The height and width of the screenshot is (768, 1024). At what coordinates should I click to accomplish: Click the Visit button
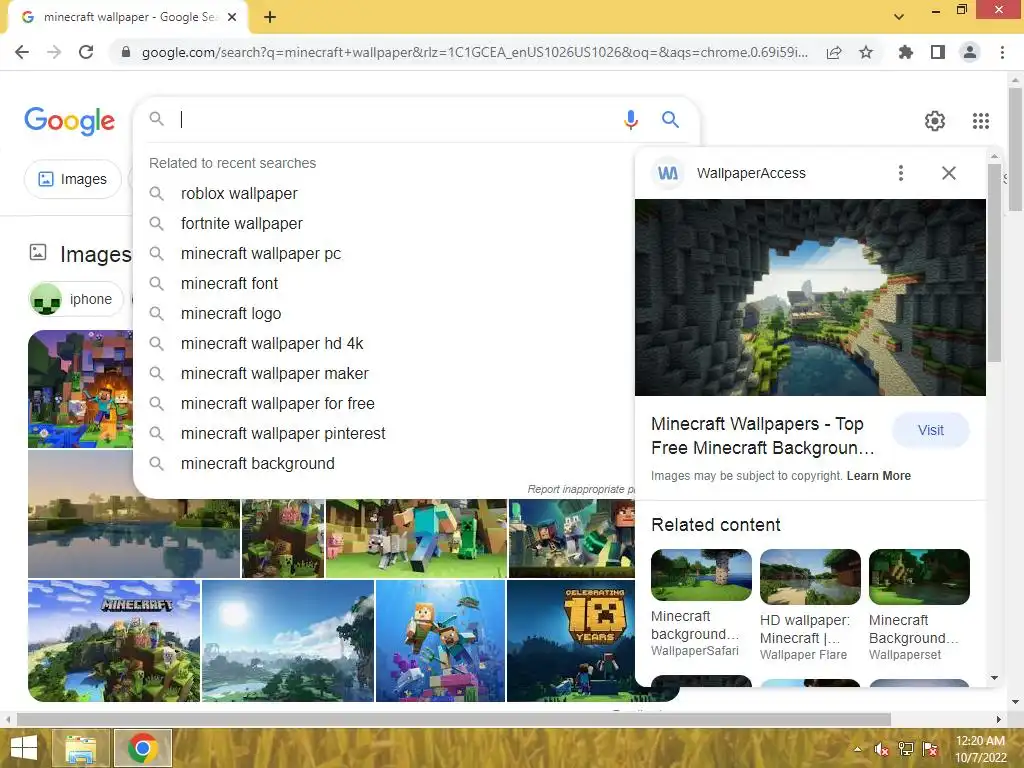point(931,430)
